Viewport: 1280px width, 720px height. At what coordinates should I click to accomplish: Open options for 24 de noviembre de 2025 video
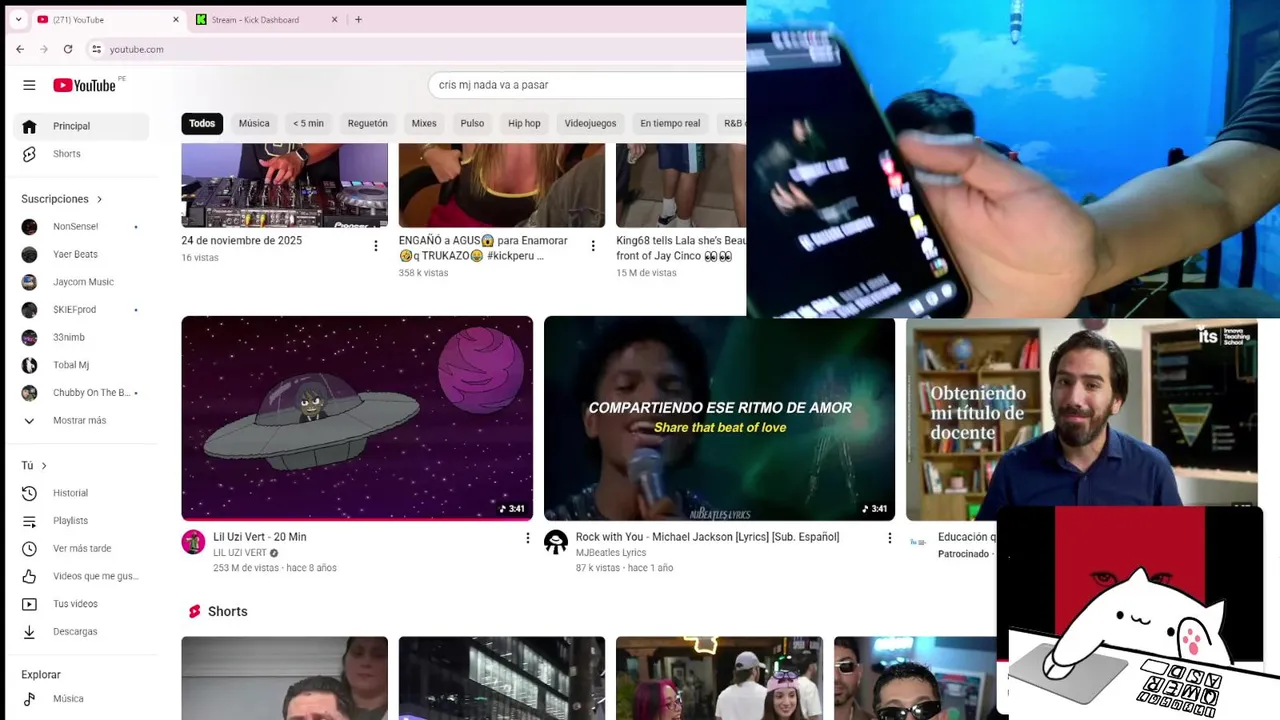tap(376, 246)
